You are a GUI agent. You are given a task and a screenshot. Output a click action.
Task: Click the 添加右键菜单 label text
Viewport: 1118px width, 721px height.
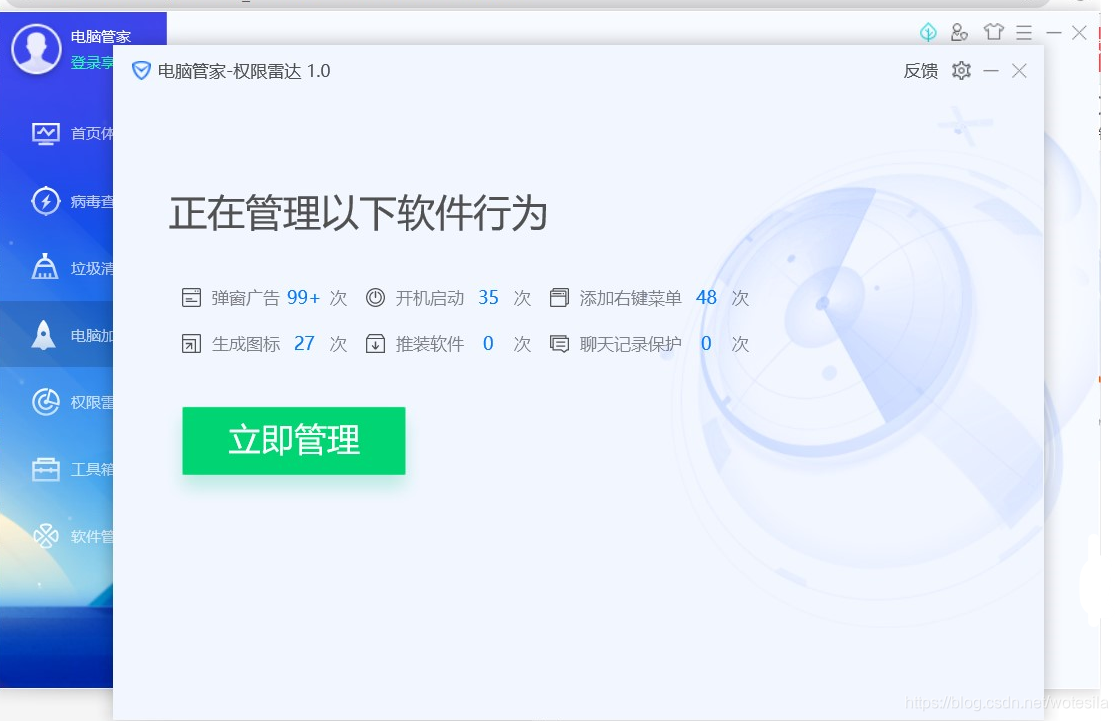(631, 298)
